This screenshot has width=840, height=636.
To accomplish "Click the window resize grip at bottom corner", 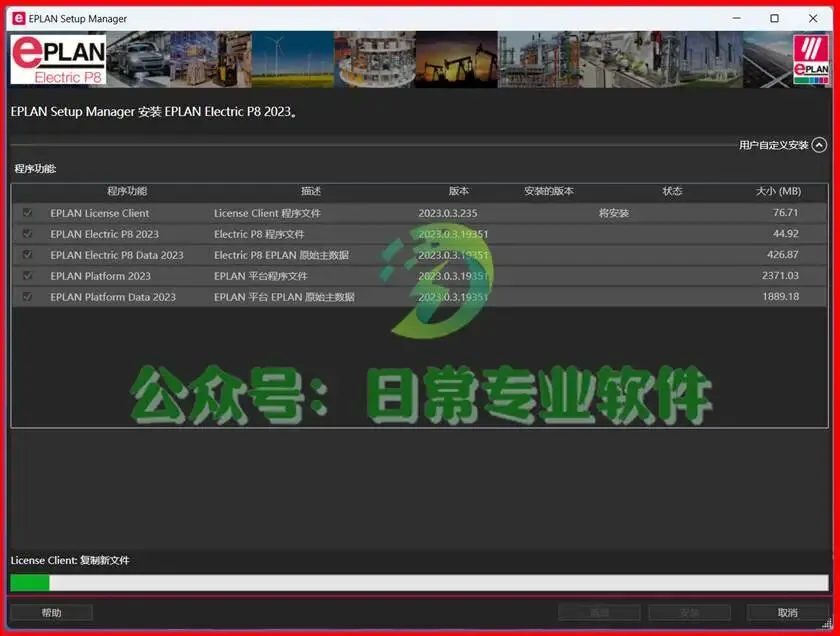I will [x=828, y=624].
